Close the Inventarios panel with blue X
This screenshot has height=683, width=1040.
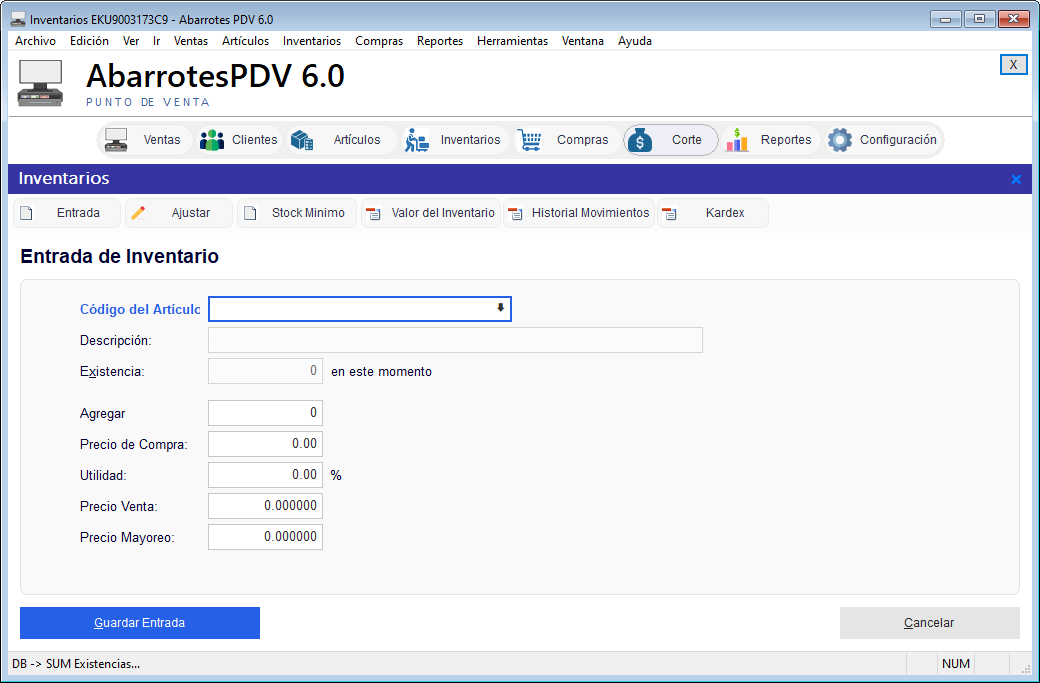click(x=1016, y=179)
